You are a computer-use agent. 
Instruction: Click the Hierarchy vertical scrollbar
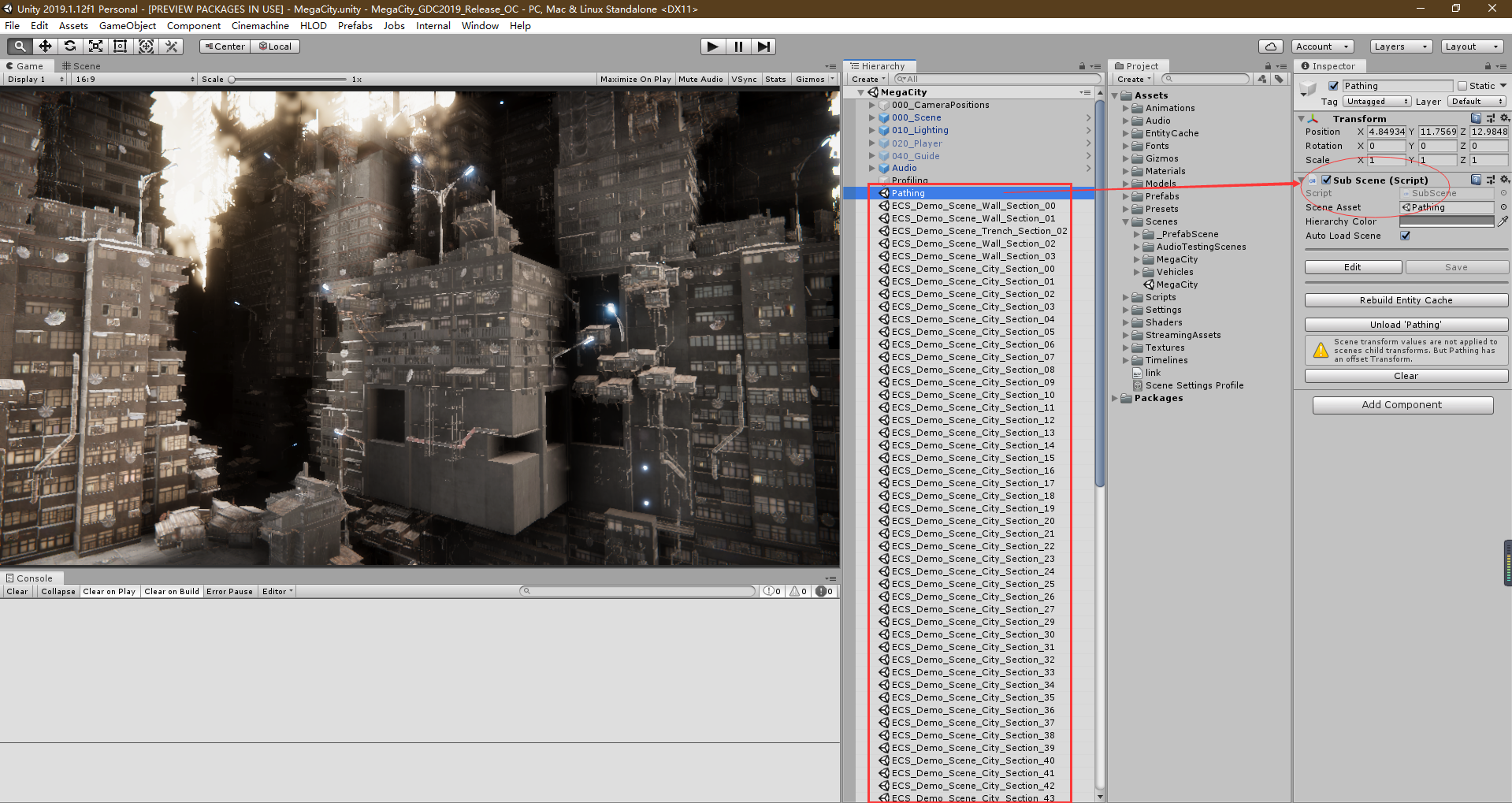point(1100,292)
